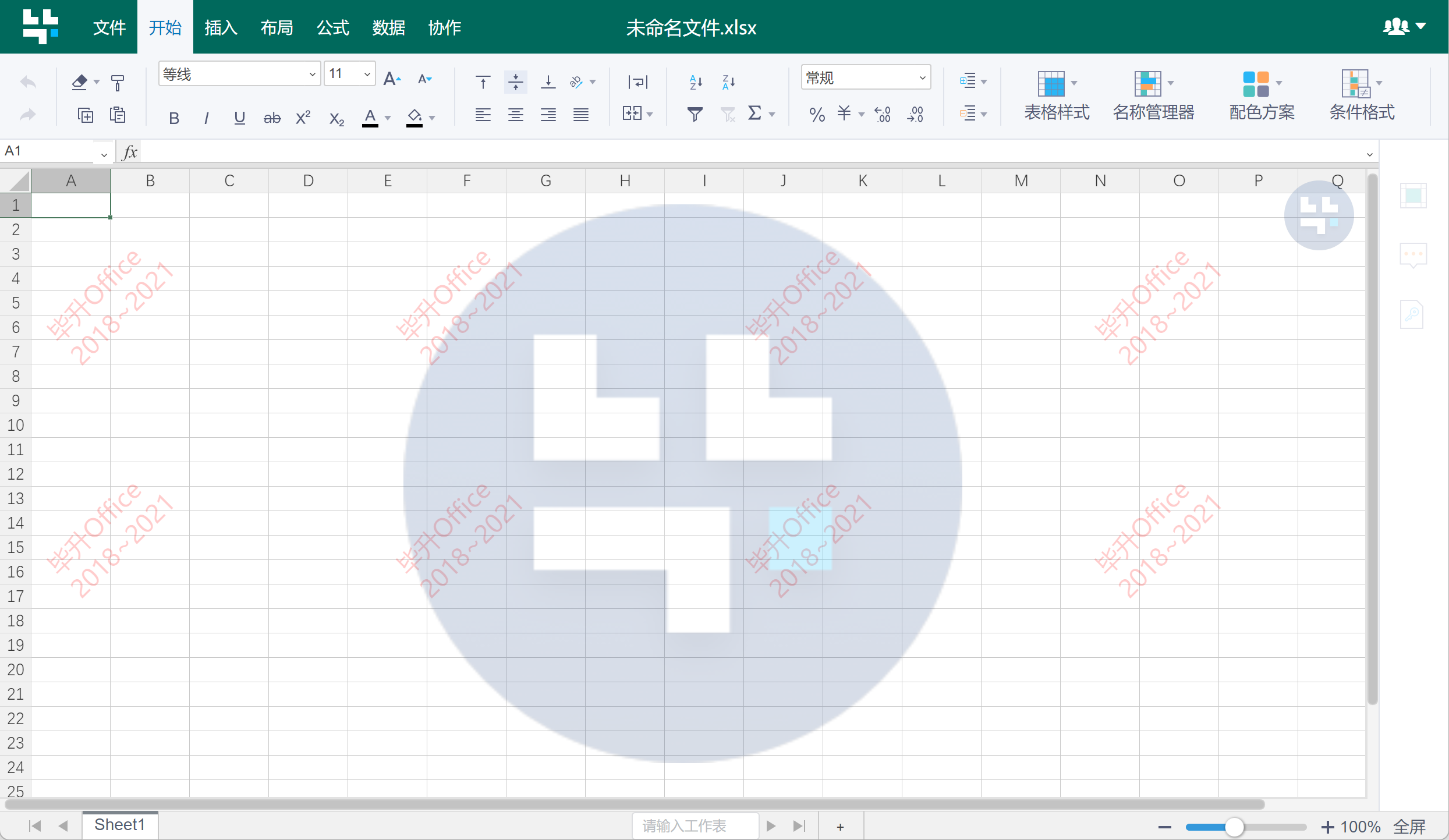Sort descending Z to A
1449x840 pixels.
pyautogui.click(x=728, y=82)
